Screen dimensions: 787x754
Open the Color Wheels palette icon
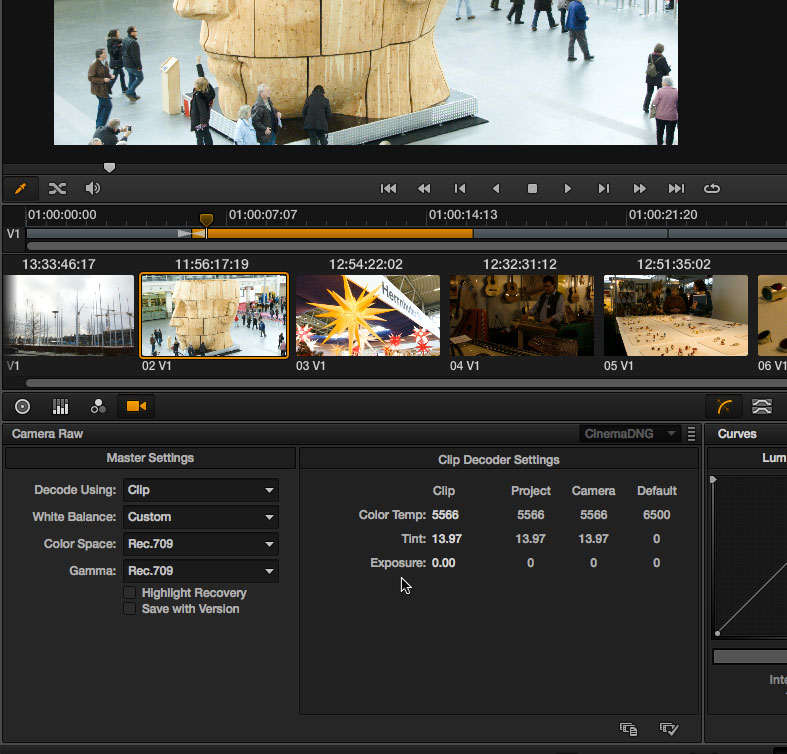pos(22,406)
